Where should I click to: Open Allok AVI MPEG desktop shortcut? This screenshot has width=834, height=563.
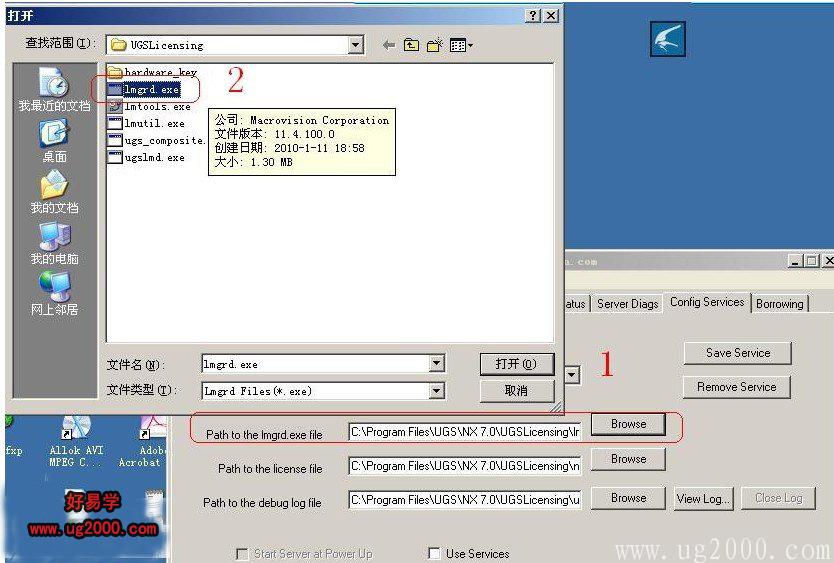76,443
